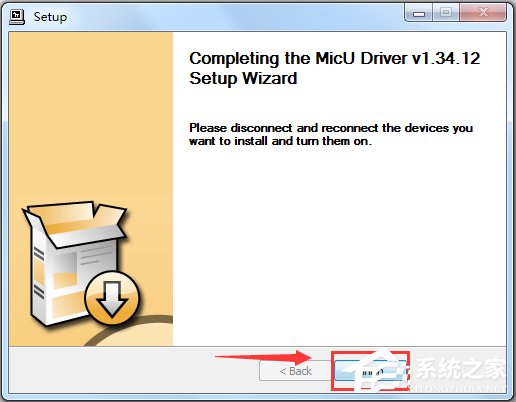Image resolution: width=516 pixels, height=402 pixels.
Task: Minimize the Setup window
Action: click(419, 14)
